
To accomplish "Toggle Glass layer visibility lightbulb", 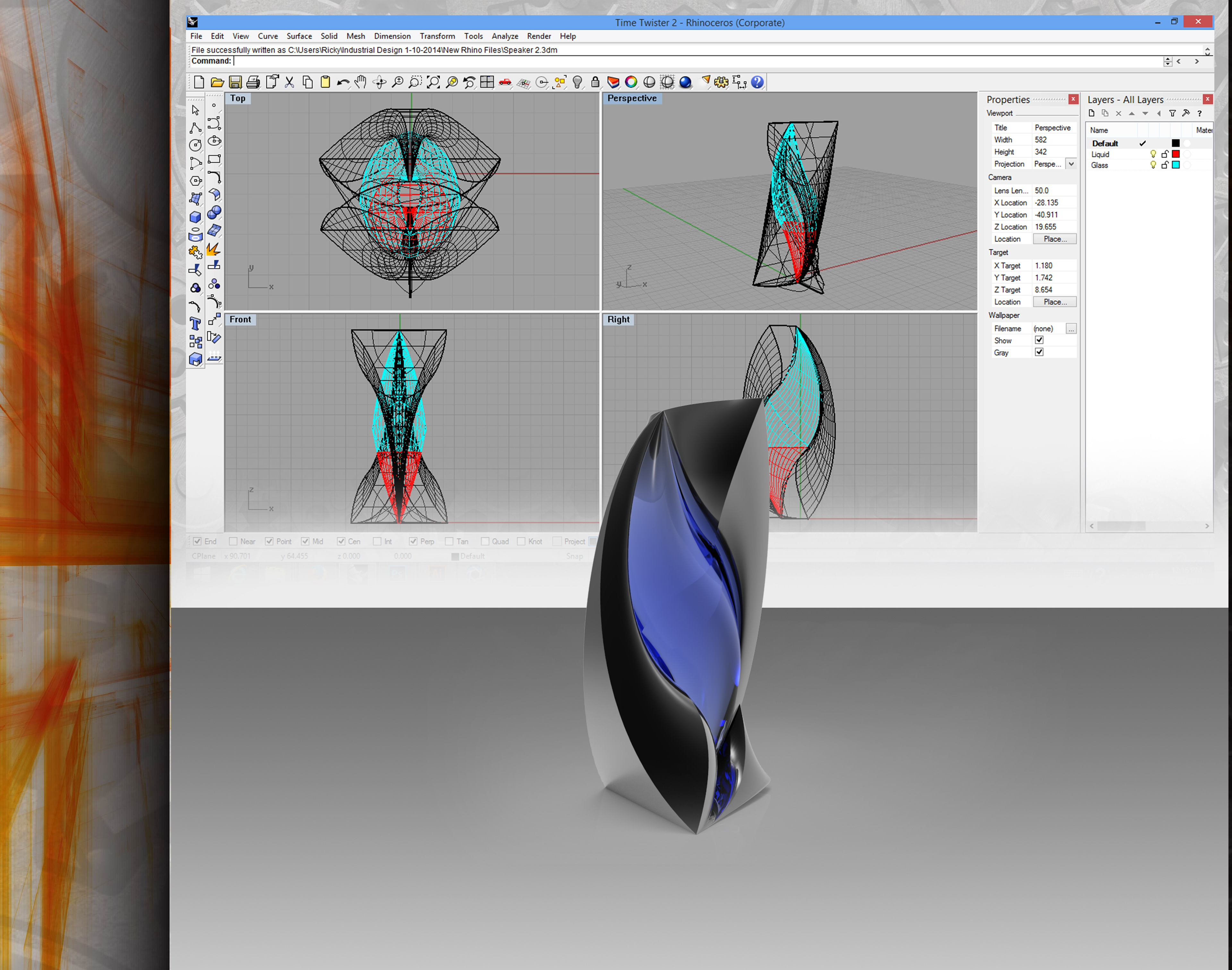I will [1153, 165].
